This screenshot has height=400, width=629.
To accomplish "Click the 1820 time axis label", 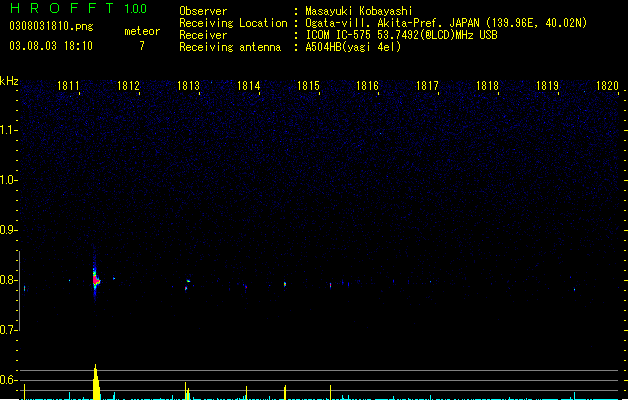I will pos(607,86).
